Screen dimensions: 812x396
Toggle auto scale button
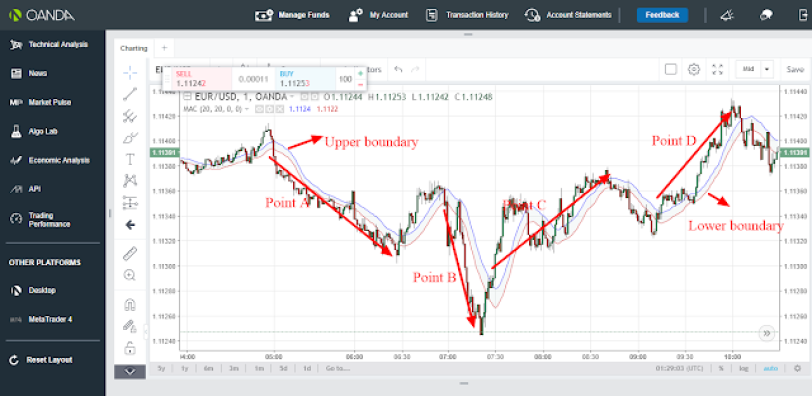tap(770, 368)
